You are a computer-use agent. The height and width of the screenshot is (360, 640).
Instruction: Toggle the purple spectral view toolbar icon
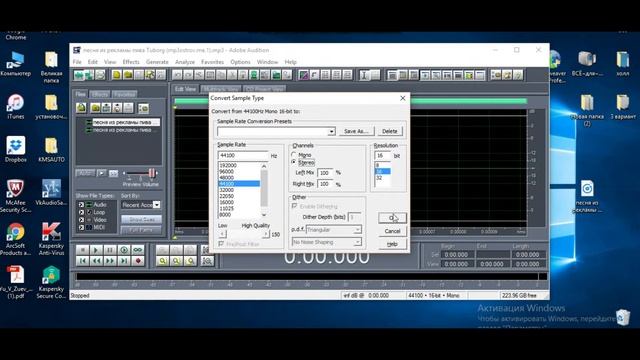[303, 75]
